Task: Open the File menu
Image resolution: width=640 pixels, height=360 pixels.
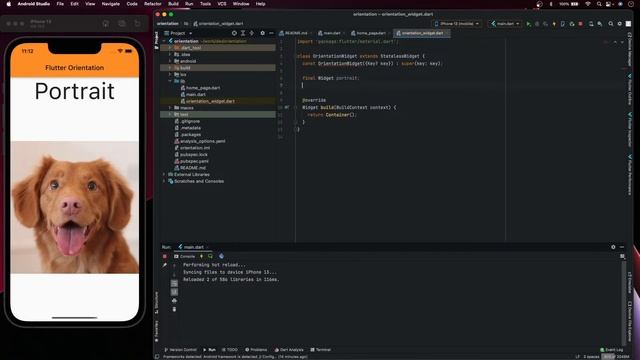Action: 60,4
